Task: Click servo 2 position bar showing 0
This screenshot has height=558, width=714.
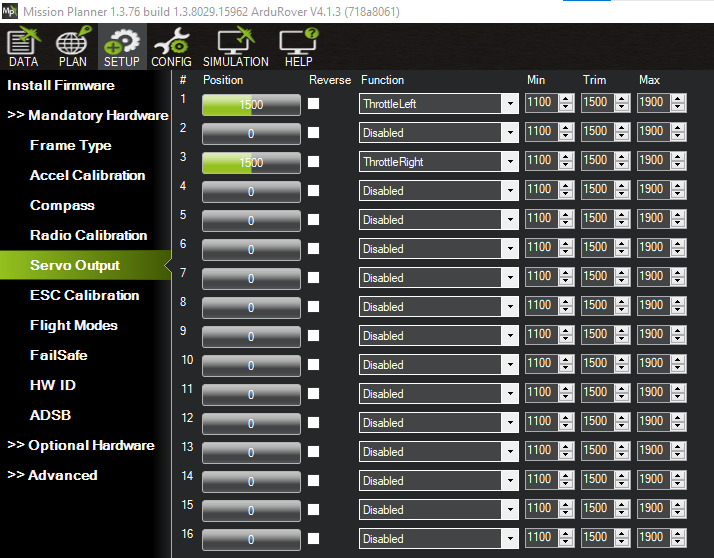Action: tap(251, 133)
